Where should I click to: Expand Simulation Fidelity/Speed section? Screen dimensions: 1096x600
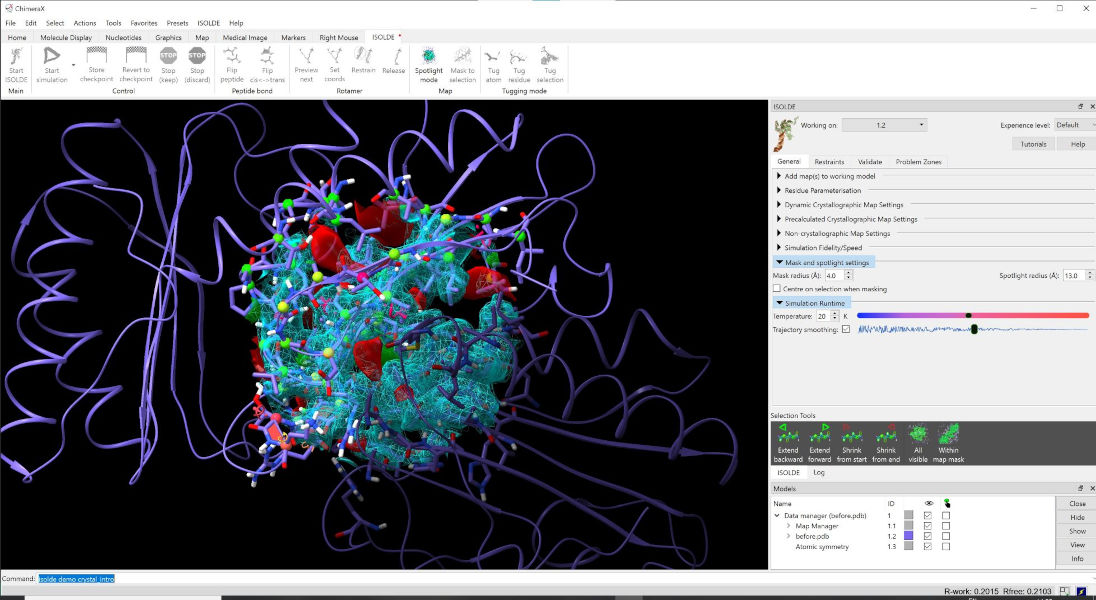pos(823,248)
